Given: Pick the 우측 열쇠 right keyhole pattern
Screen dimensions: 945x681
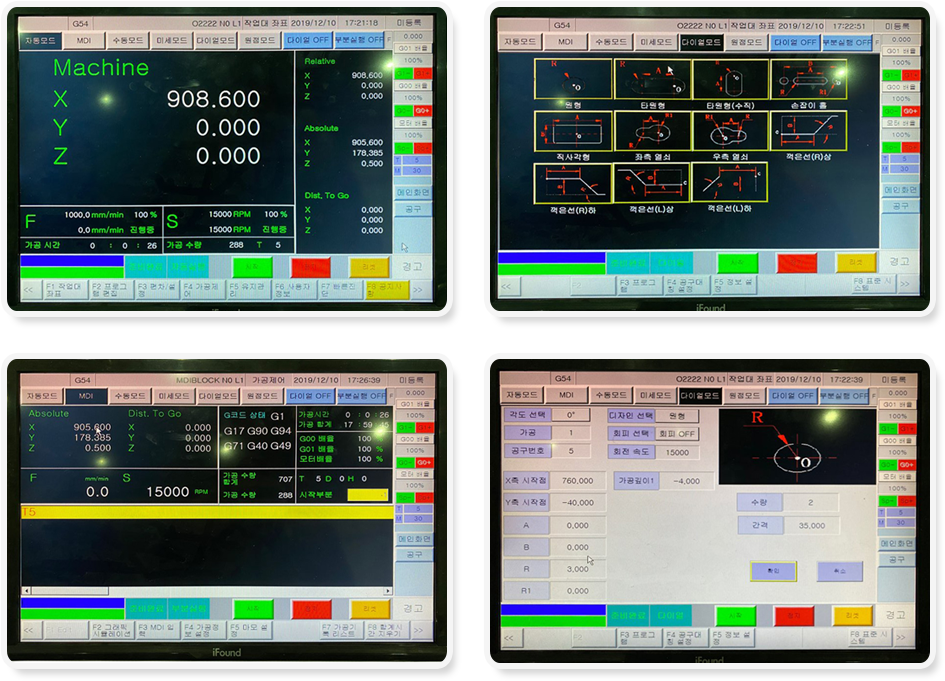Looking at the screenshot, I should click(730, 131).
